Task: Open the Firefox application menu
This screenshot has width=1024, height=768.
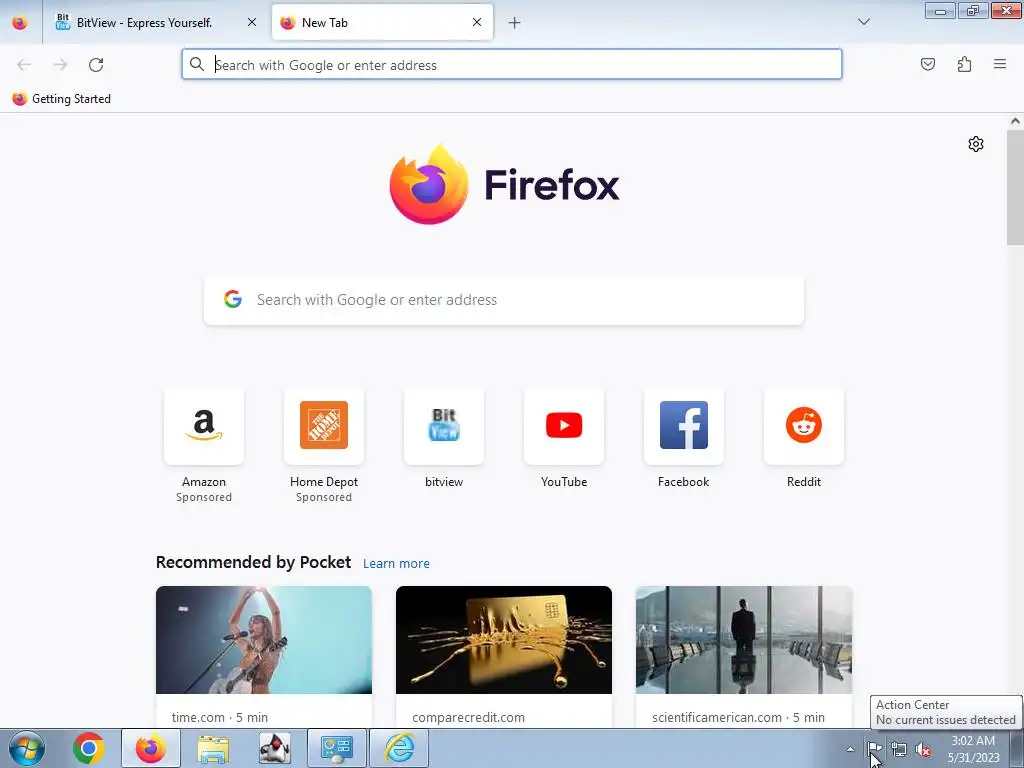Action: [x=1000, y=65]
